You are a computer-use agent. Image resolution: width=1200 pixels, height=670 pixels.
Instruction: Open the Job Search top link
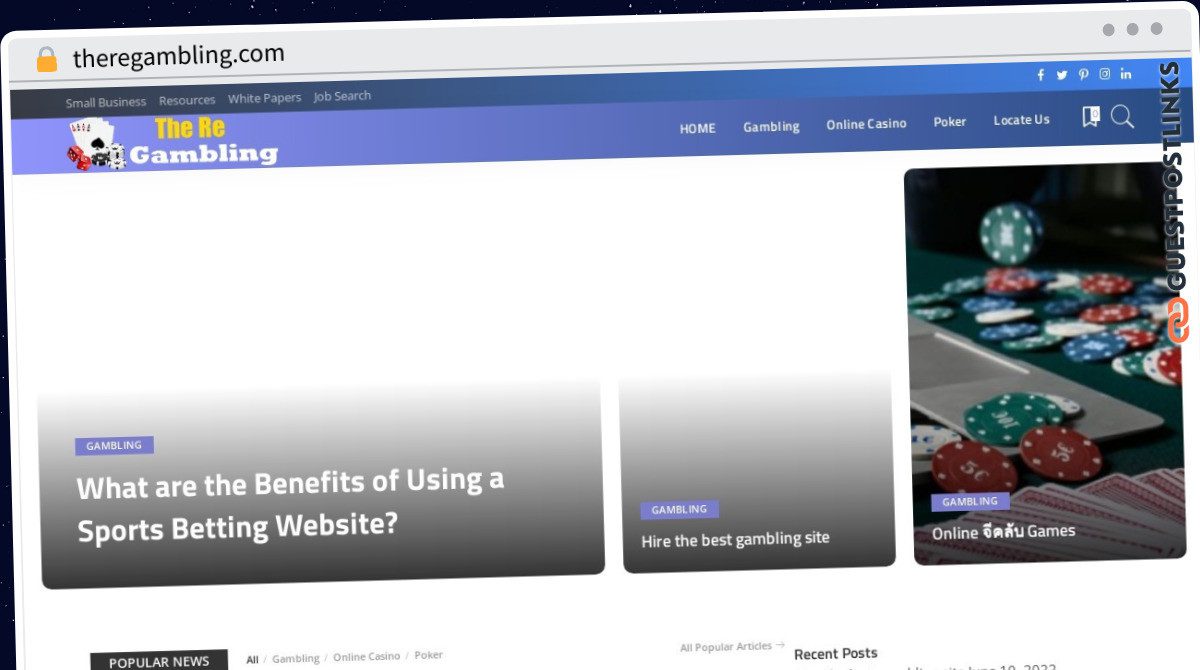[x=342, y=96]
